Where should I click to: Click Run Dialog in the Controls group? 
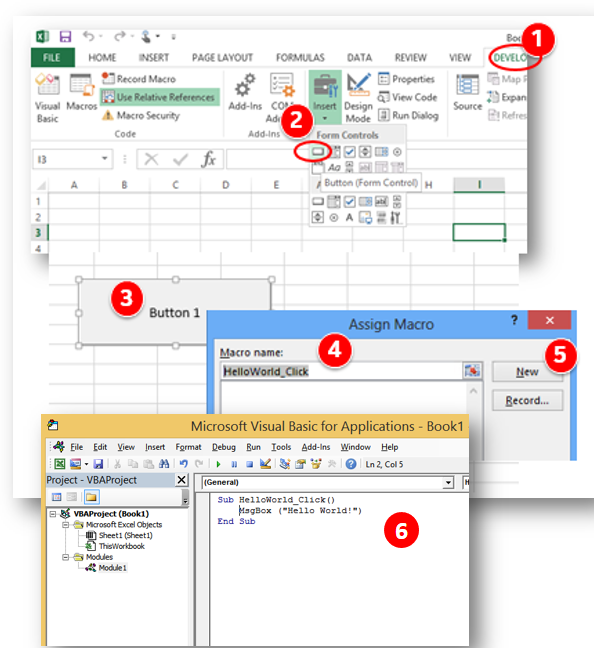[x=408, y=115]
